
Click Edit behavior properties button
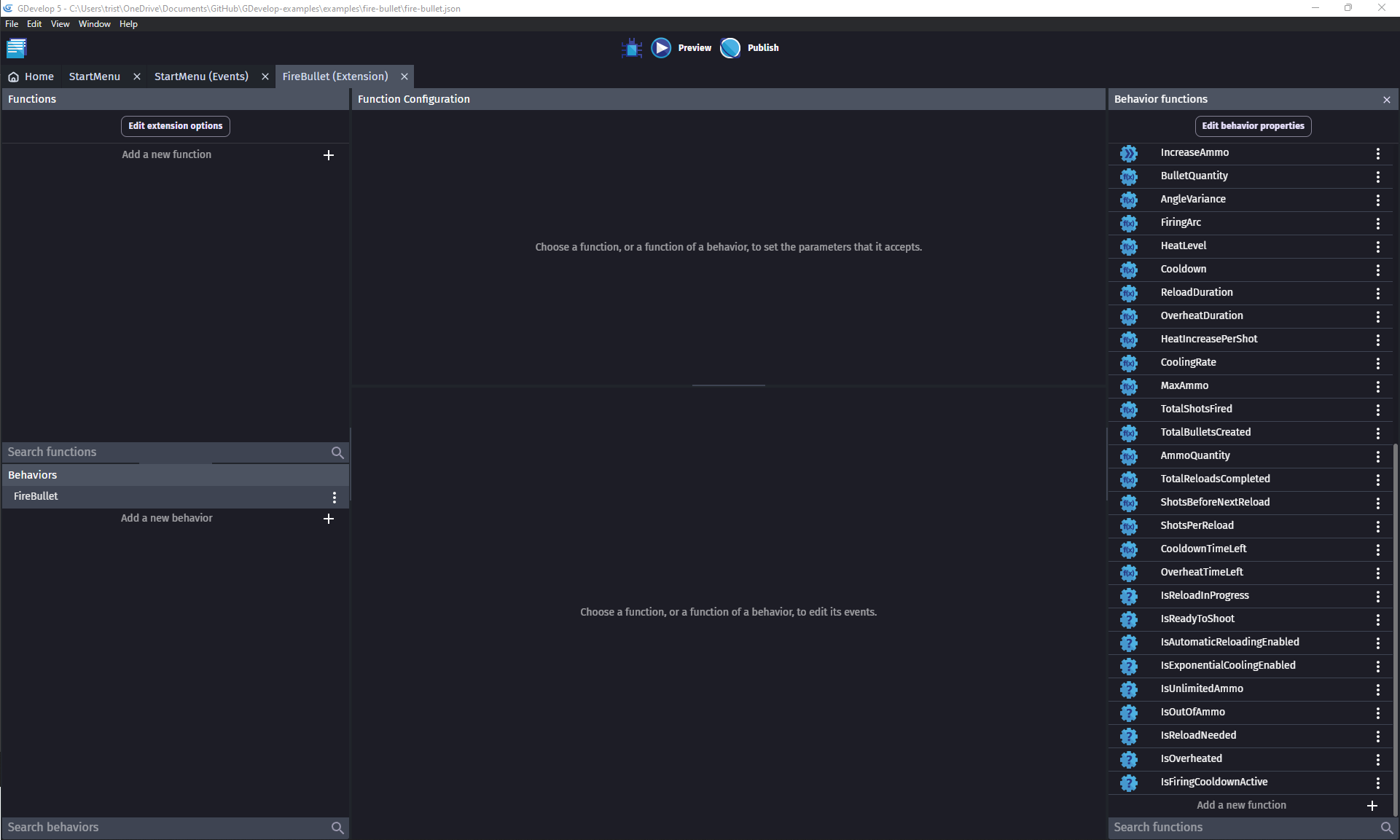pos(1253,126)
